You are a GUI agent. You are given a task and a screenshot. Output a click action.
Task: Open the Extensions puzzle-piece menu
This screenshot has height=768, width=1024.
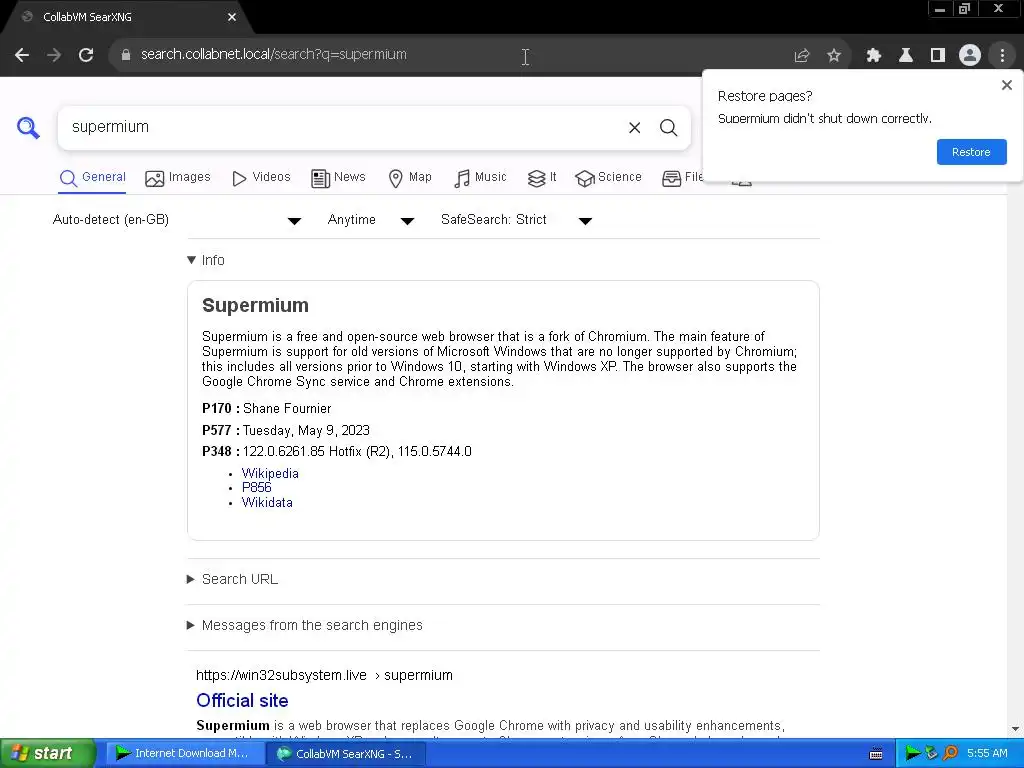point(873,56)
